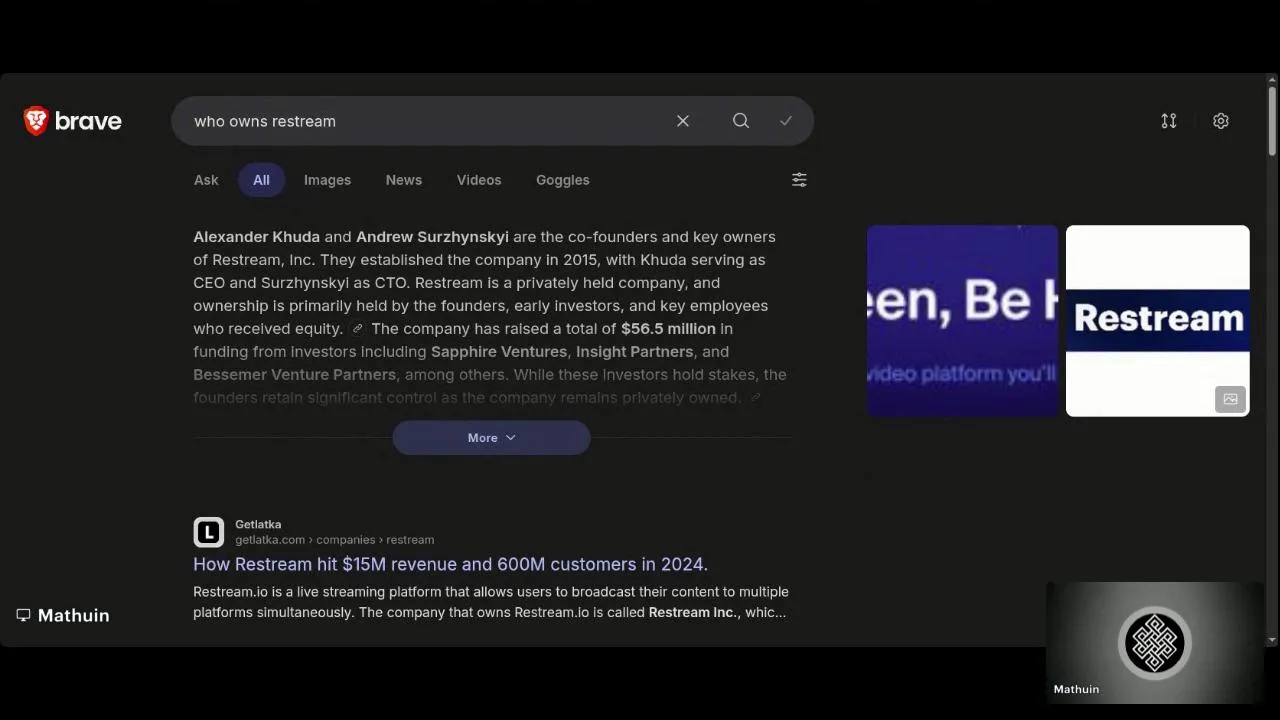Click 'Insight Partners' in the answer
Viewport: 1280px width, 720px height.
[x=635, y=352]
